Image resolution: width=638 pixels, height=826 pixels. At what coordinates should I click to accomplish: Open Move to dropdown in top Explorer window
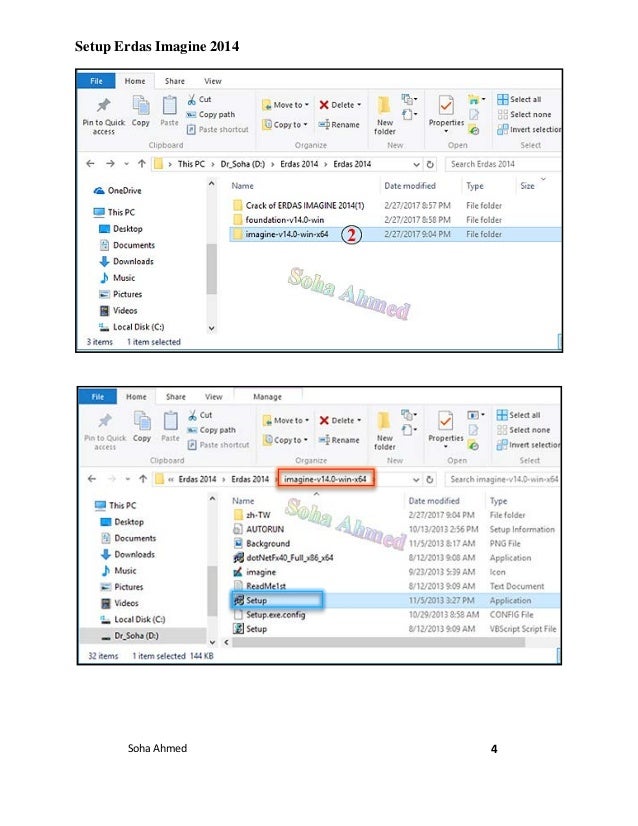coord(286,105)
